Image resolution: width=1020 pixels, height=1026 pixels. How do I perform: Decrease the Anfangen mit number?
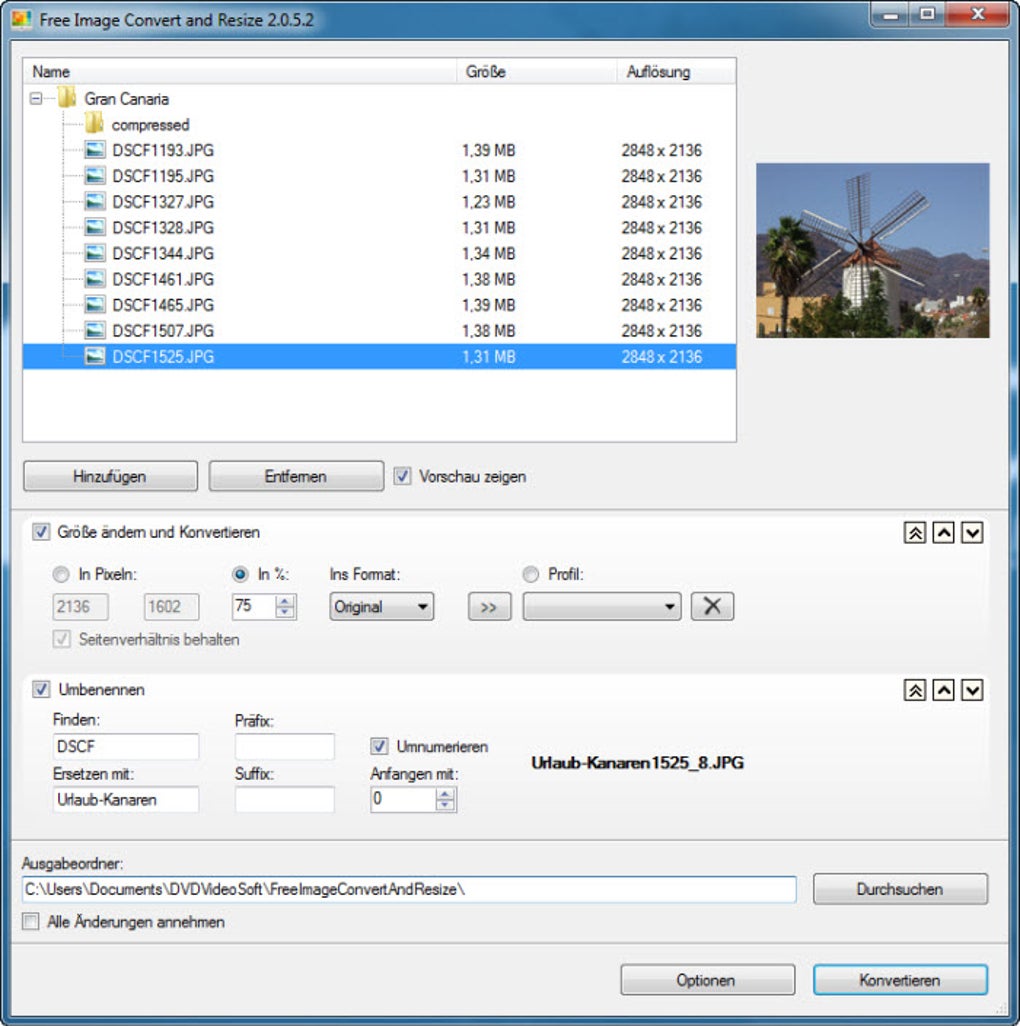point(445,805)
